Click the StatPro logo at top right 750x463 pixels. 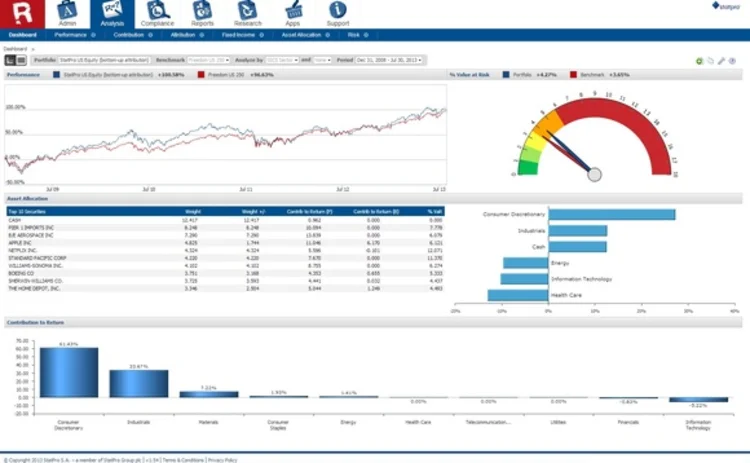(726, 6)
